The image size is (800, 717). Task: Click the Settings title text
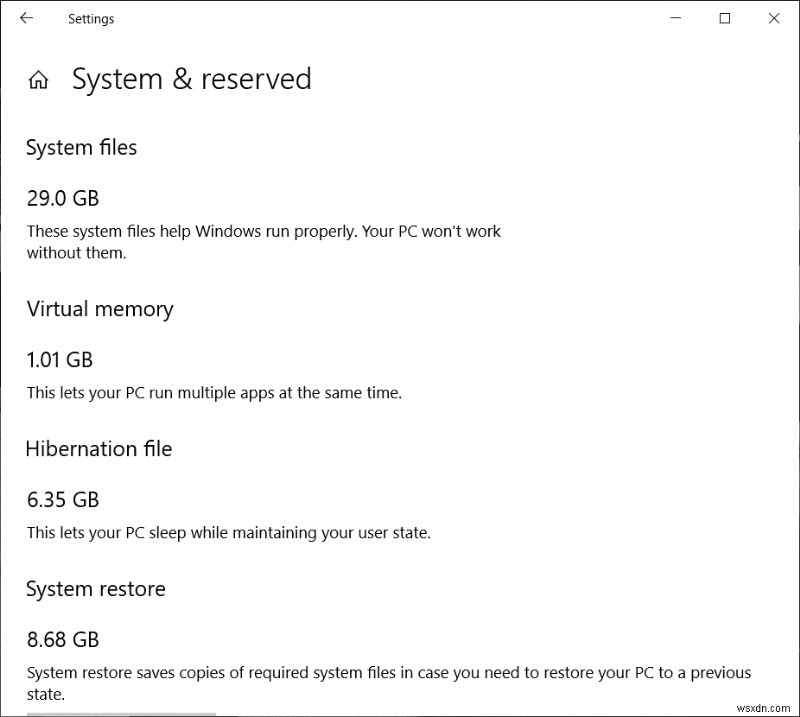pos(91,18)
